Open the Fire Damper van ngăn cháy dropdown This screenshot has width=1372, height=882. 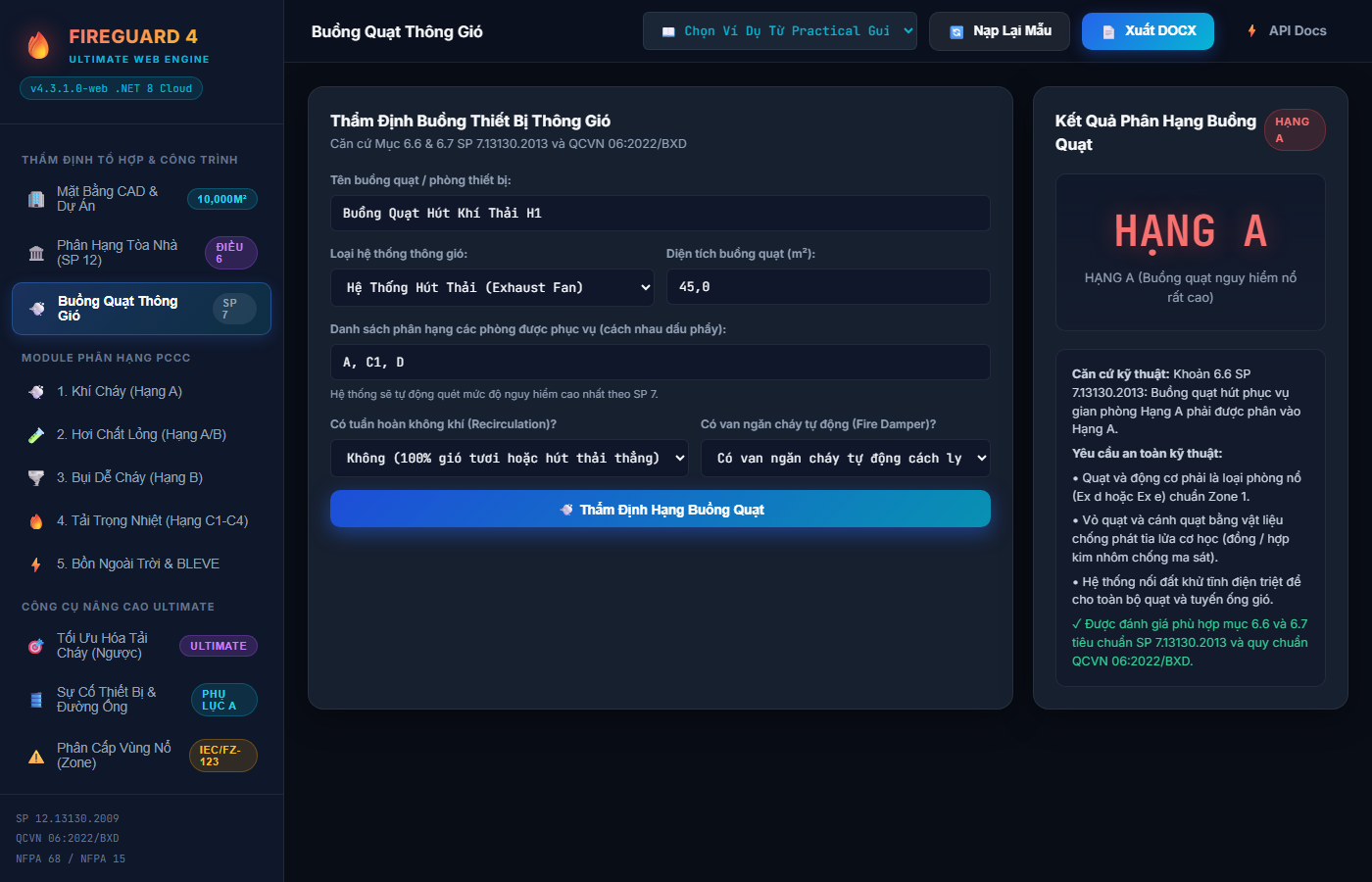pyautogui.click(x=846, y=458)
